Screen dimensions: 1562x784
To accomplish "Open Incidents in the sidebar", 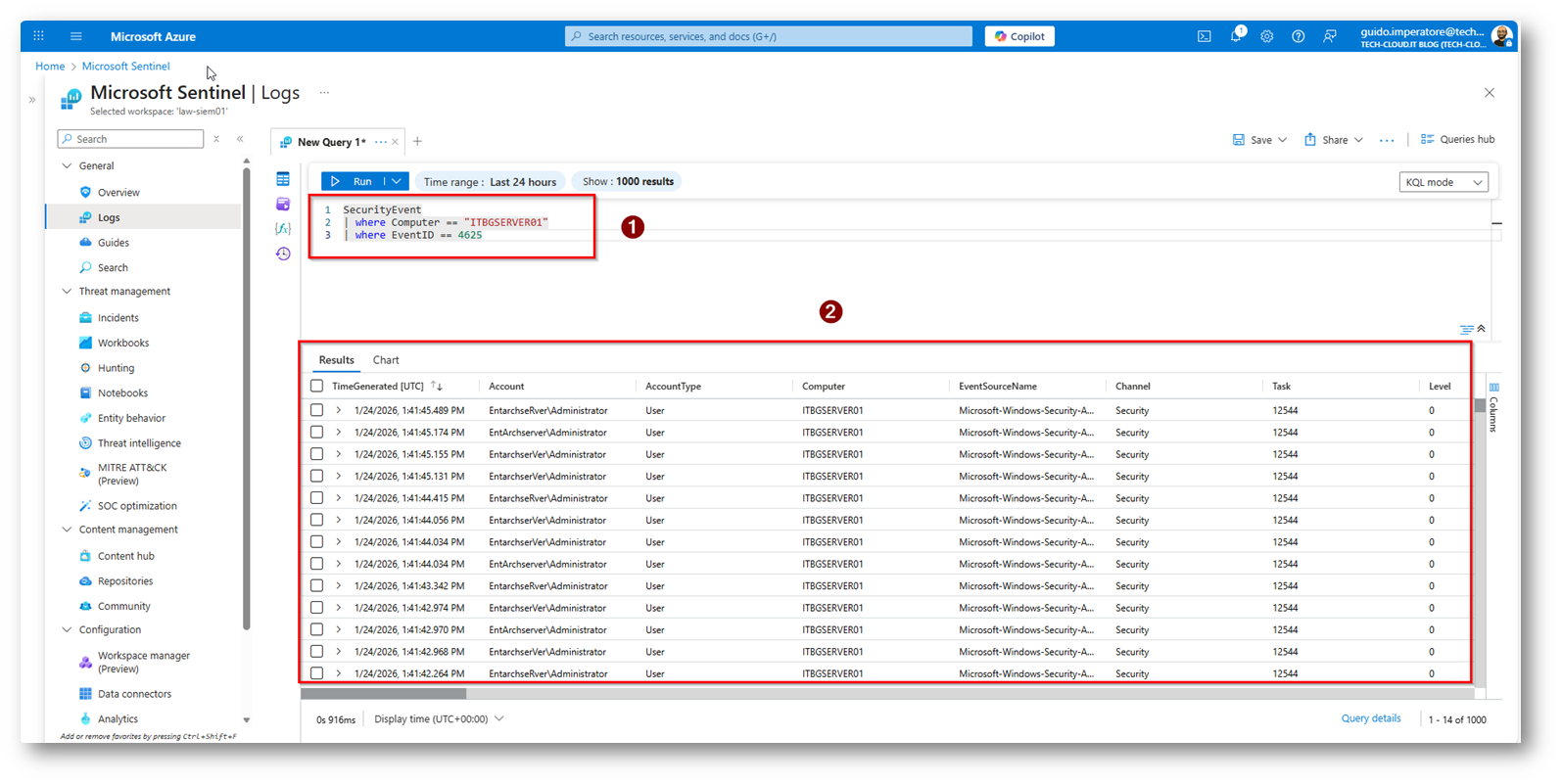I will [118, 318].
